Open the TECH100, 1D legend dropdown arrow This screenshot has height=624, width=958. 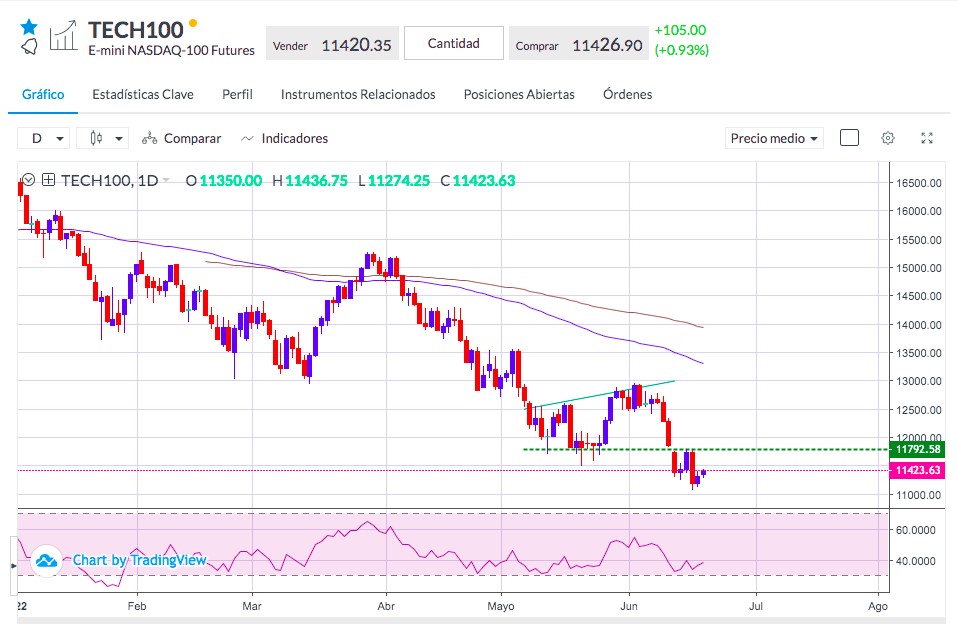(166, 180)
